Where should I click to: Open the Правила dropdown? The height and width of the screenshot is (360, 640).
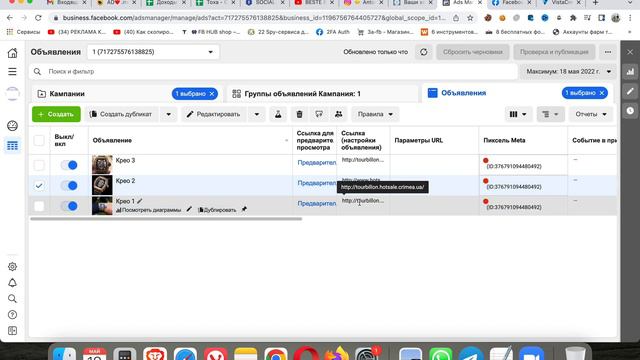pyautogui.click(x=375, y=114)
